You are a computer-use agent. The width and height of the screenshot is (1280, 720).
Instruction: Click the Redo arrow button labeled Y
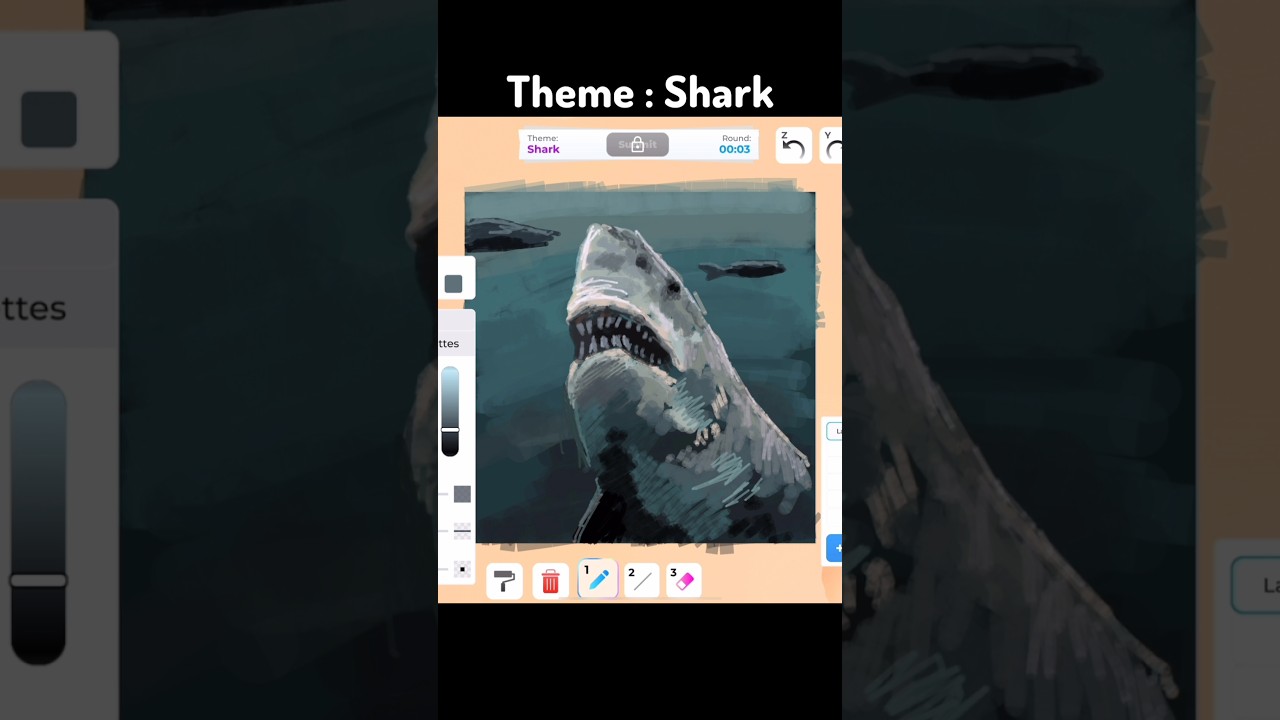coord(832,146)
